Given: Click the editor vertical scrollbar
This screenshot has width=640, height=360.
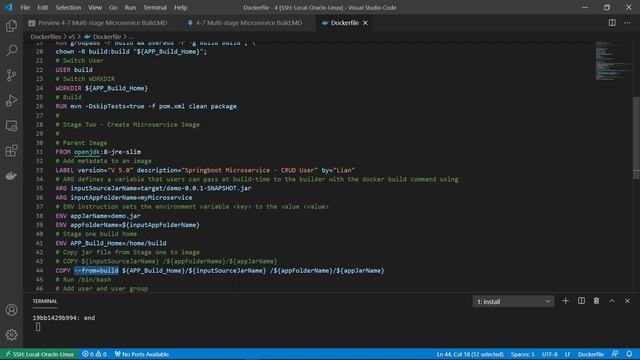Looking at the screenshot, I should click(x=636, y=137).
